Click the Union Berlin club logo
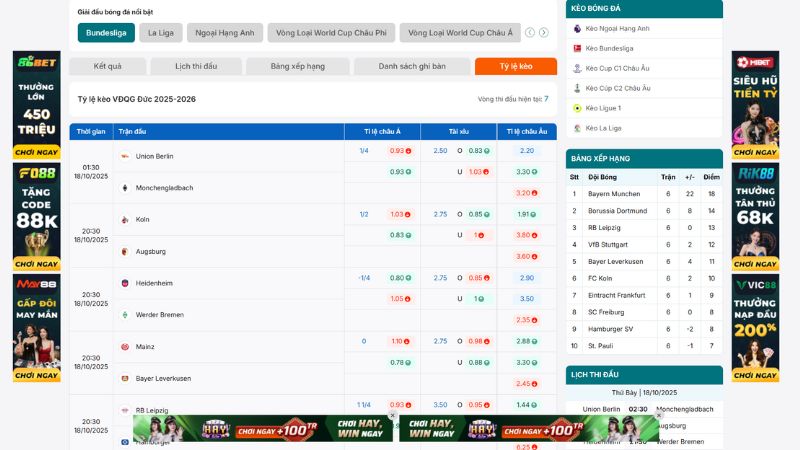This screenshot has width=800, height=450. point(124,156)
